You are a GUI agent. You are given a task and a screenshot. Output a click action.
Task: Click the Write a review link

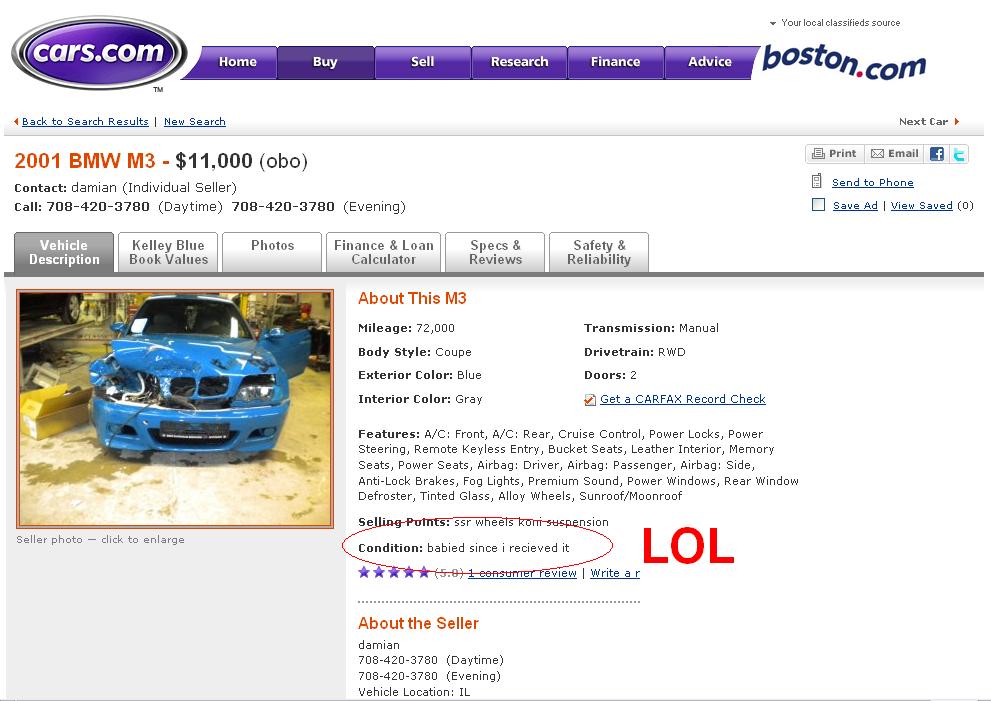[x=615, y=573]
